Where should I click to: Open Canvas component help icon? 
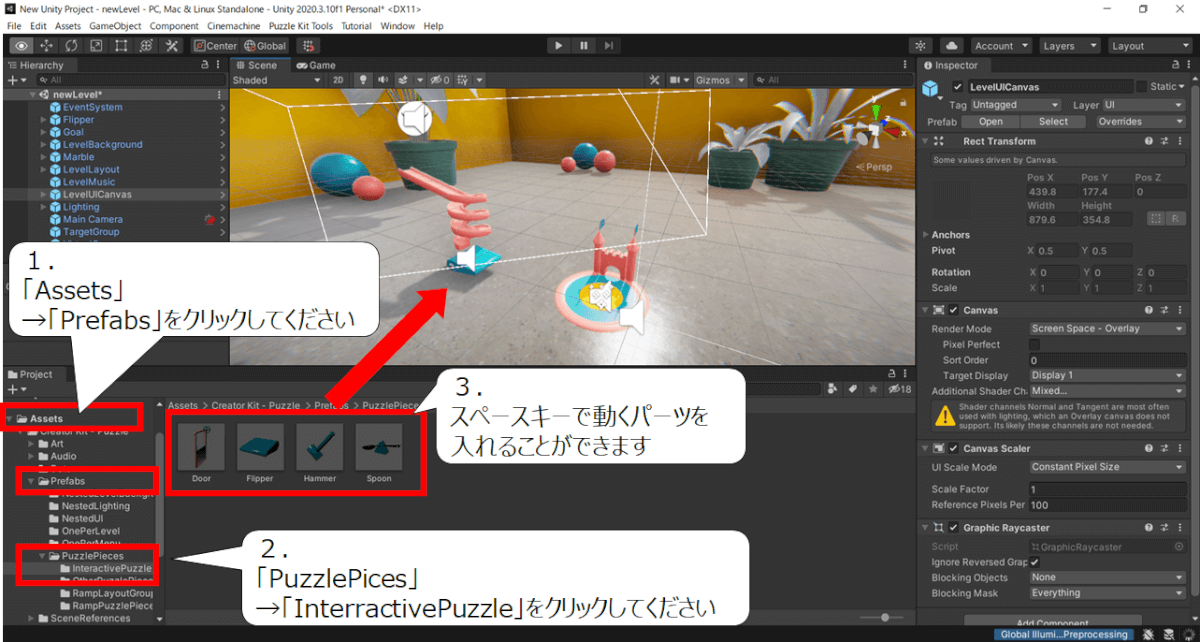tap(1150, 310)
